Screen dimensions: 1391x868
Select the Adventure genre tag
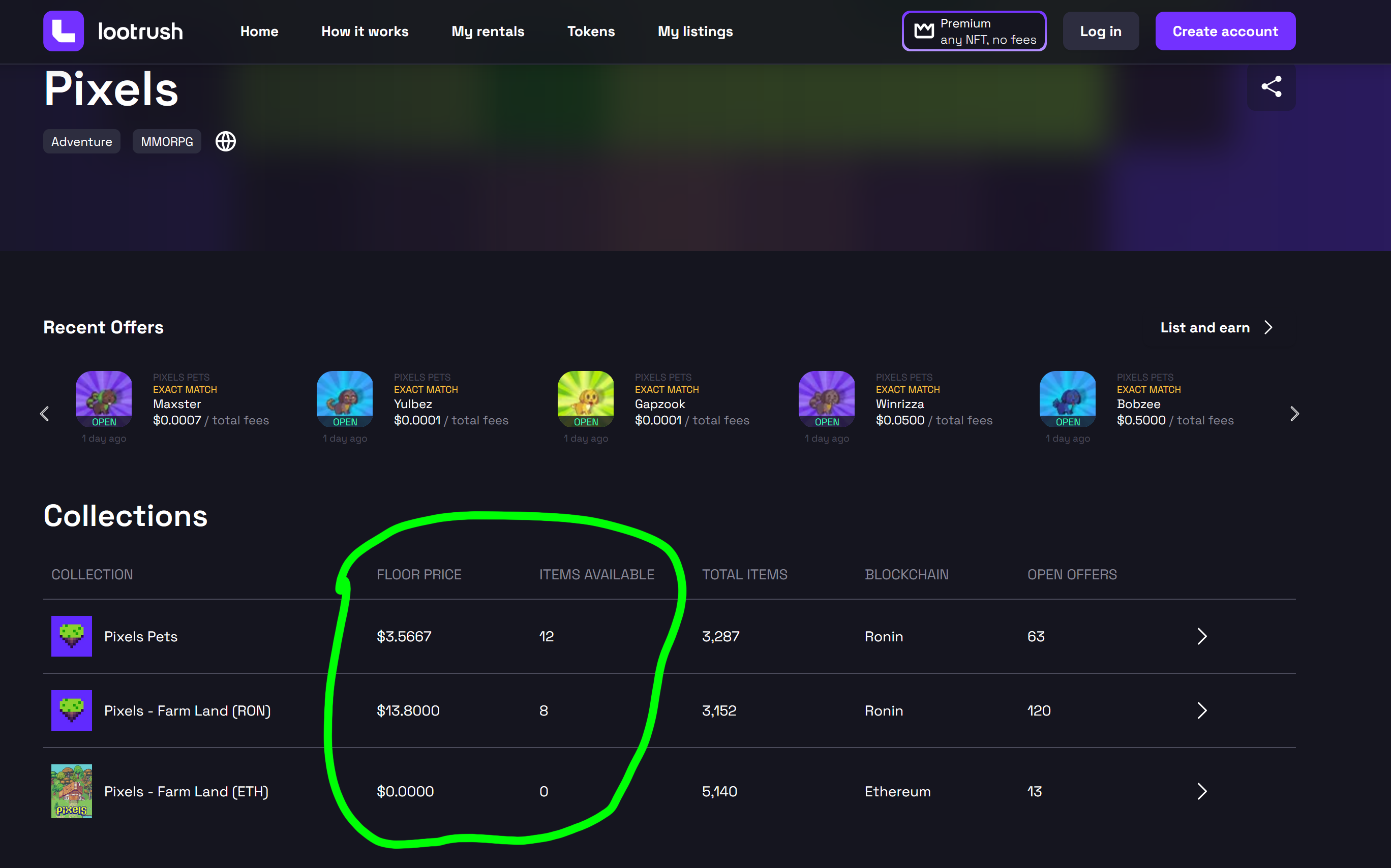point(81,141)
